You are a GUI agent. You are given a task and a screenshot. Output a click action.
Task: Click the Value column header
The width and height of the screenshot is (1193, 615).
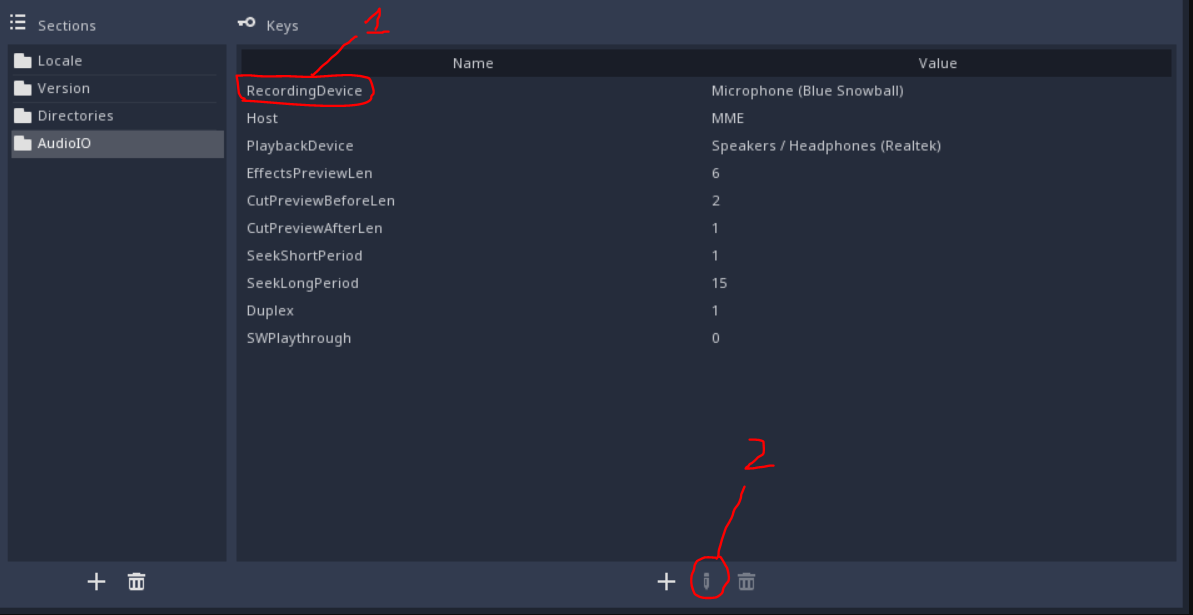(x=937, y=63)
